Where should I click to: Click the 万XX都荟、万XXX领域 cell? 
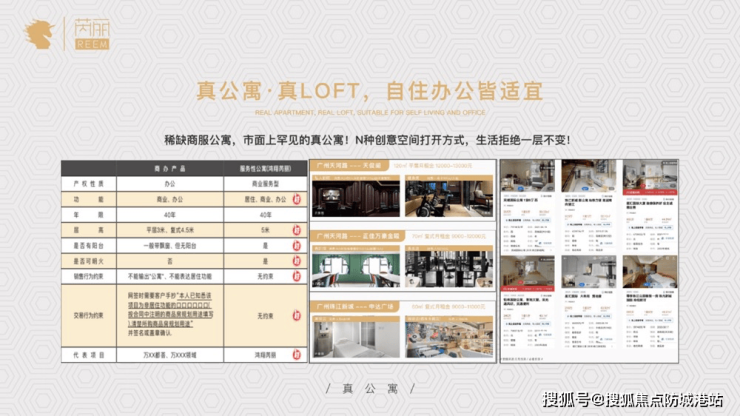coord(169,355)
